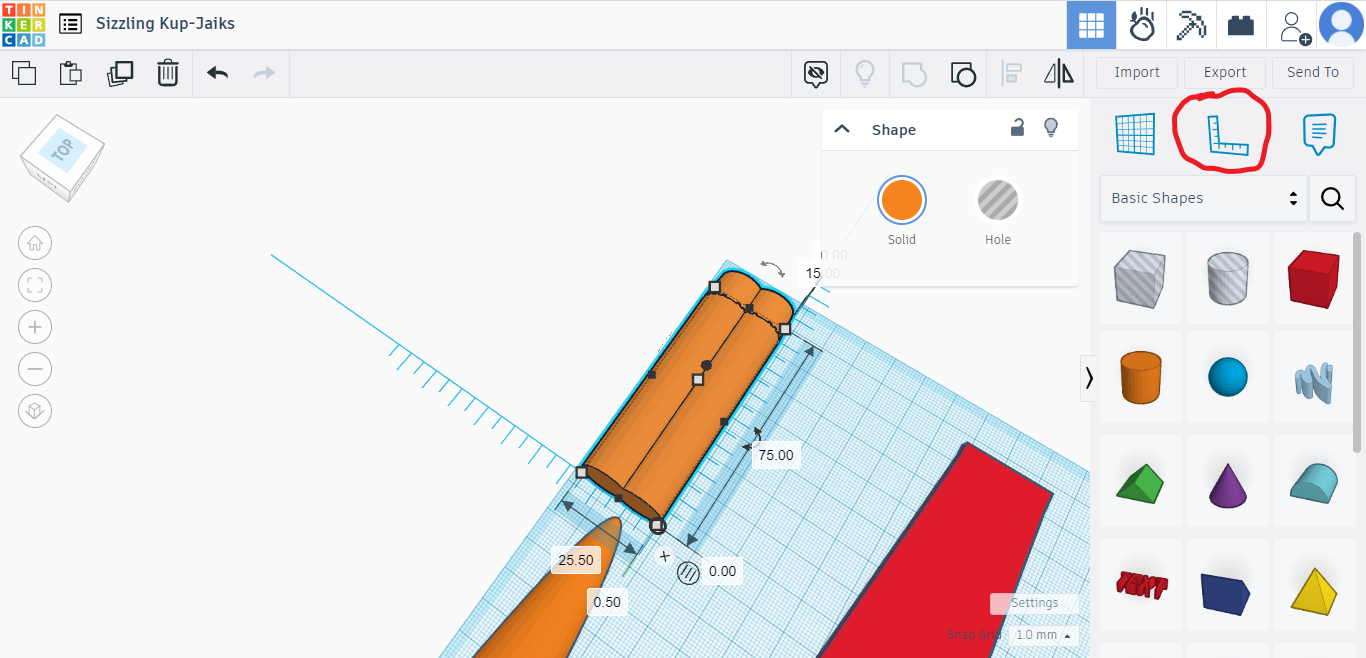Viewport: 1366px width, 658px height.
Task: Open the Tinkercad logo home
Action: pyautogui.click(x=23, y=24)
